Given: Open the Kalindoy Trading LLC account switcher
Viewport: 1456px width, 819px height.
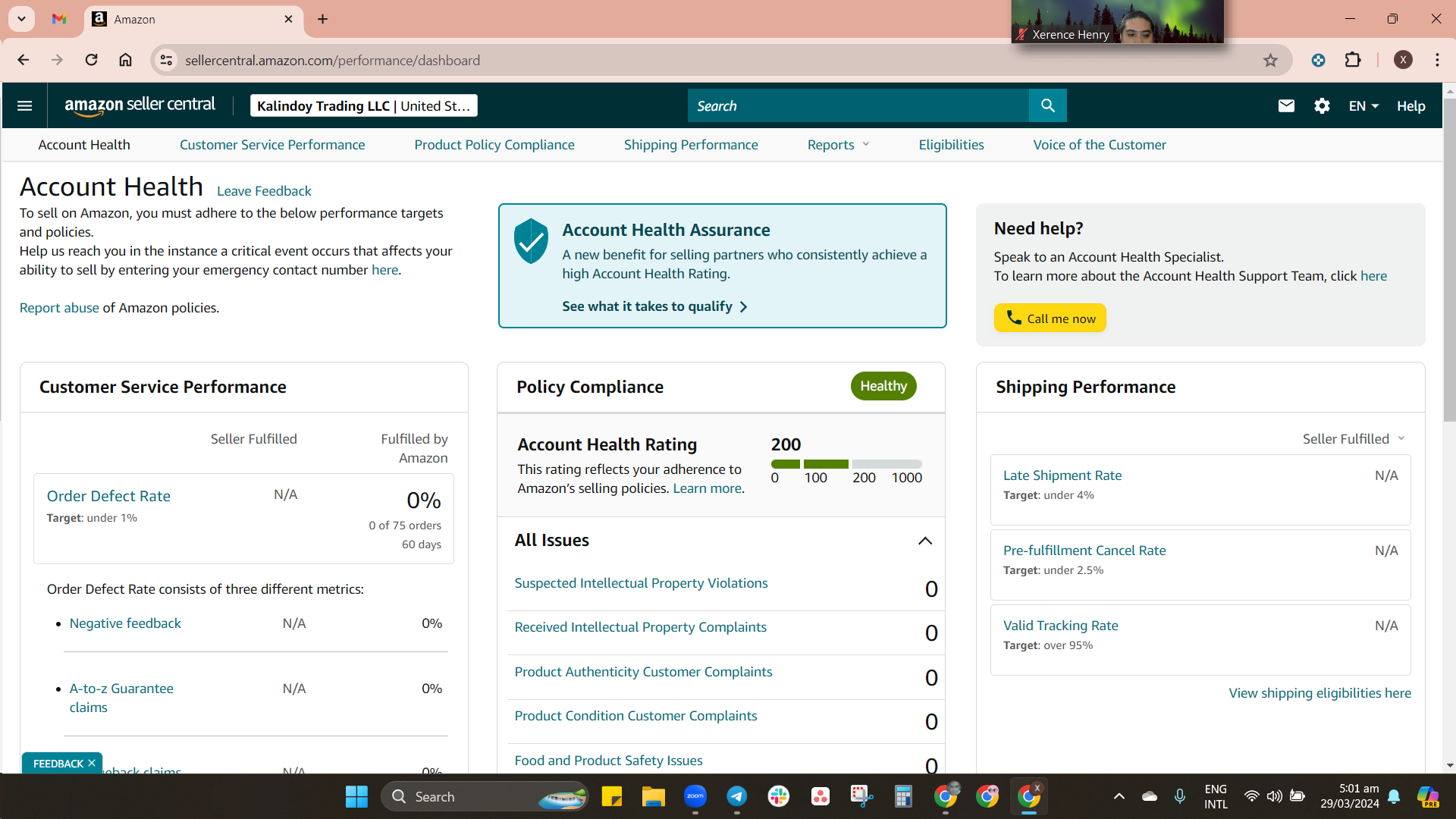Looking at the screenshot, I should tap(363, 106).
